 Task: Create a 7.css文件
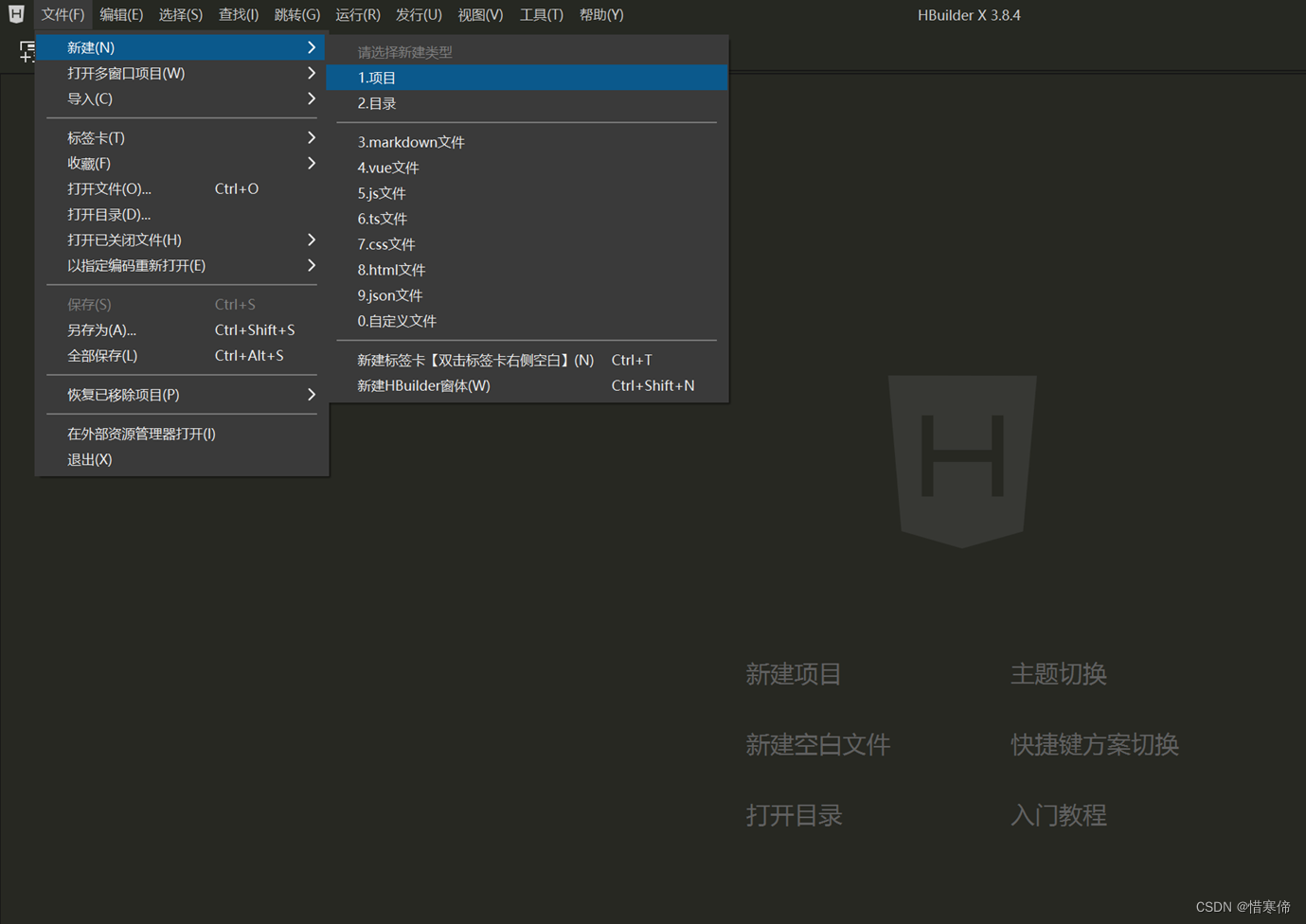pos(527,244)
